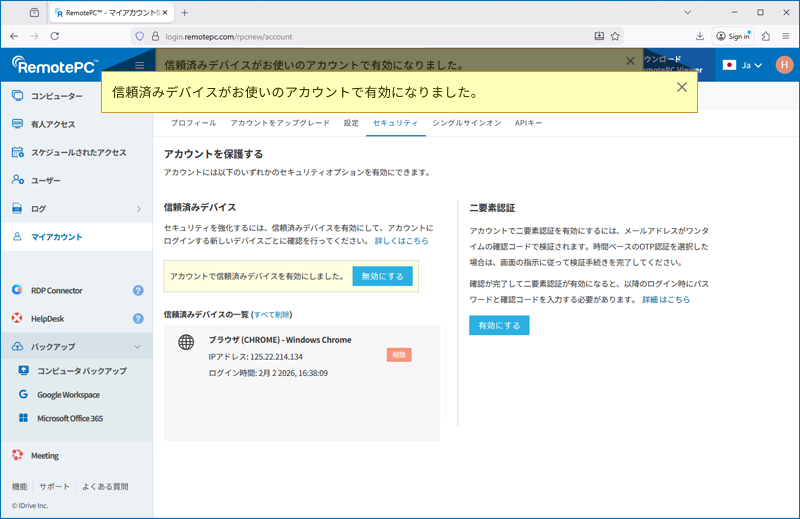Viewport: 800px width, 519px height.
Task: Open the browser tab list dropdown
Action: 687,12
